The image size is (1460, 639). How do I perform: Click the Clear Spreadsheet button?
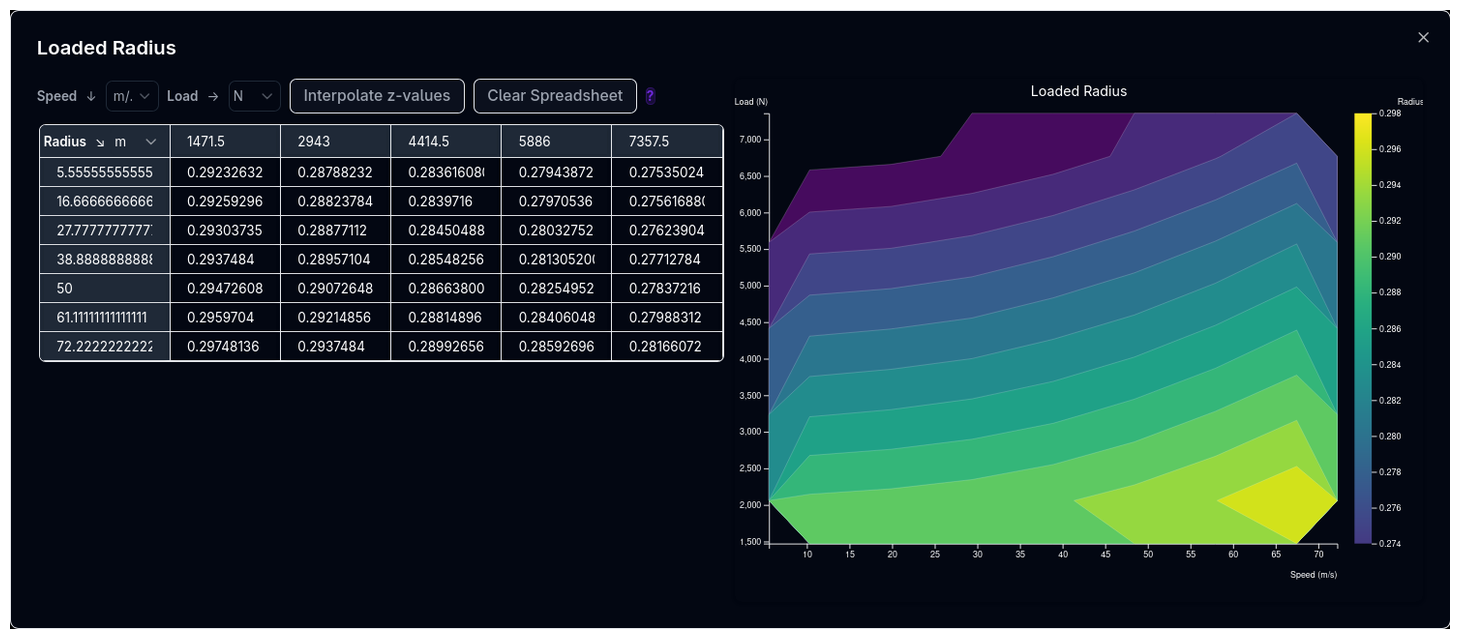point(555,96)
